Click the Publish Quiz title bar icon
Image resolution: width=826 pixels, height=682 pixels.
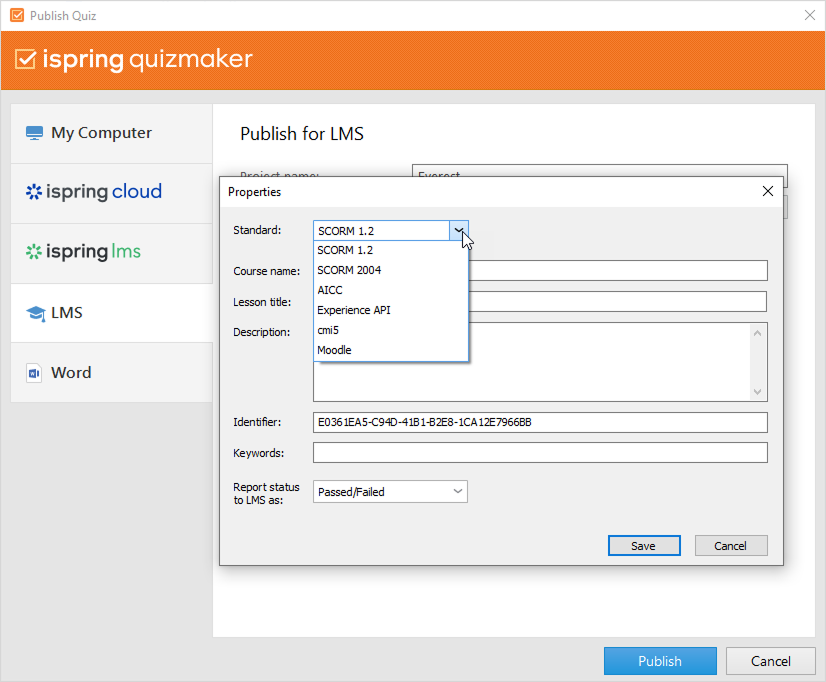[x=16, y=16]
